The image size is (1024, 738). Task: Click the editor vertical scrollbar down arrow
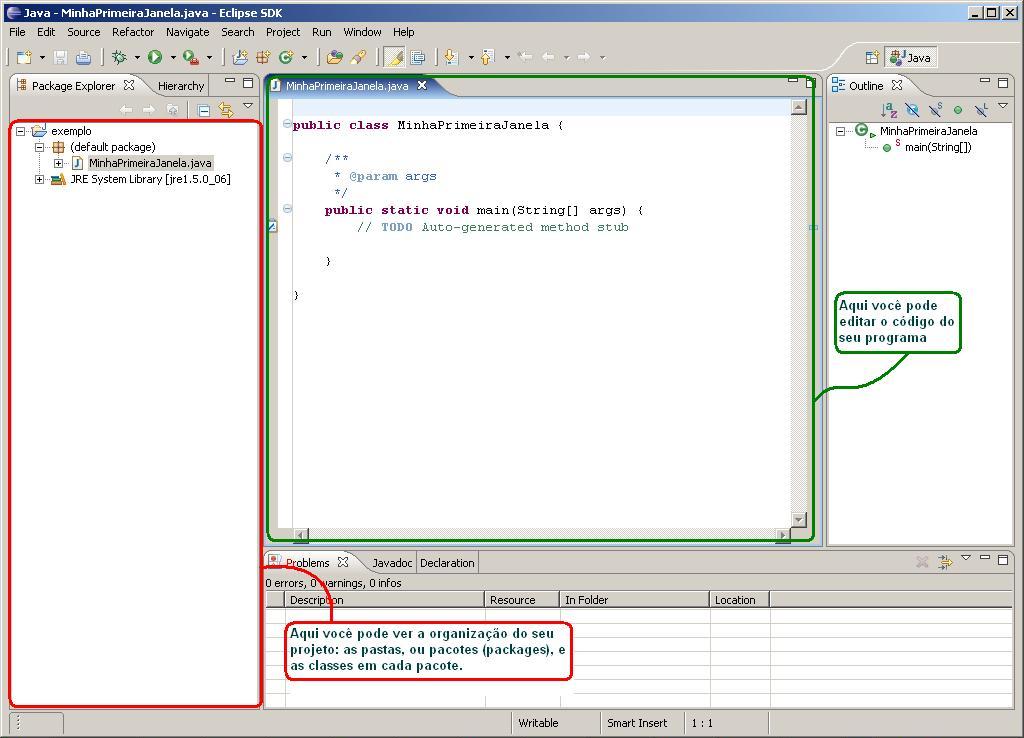pos(799,520)
